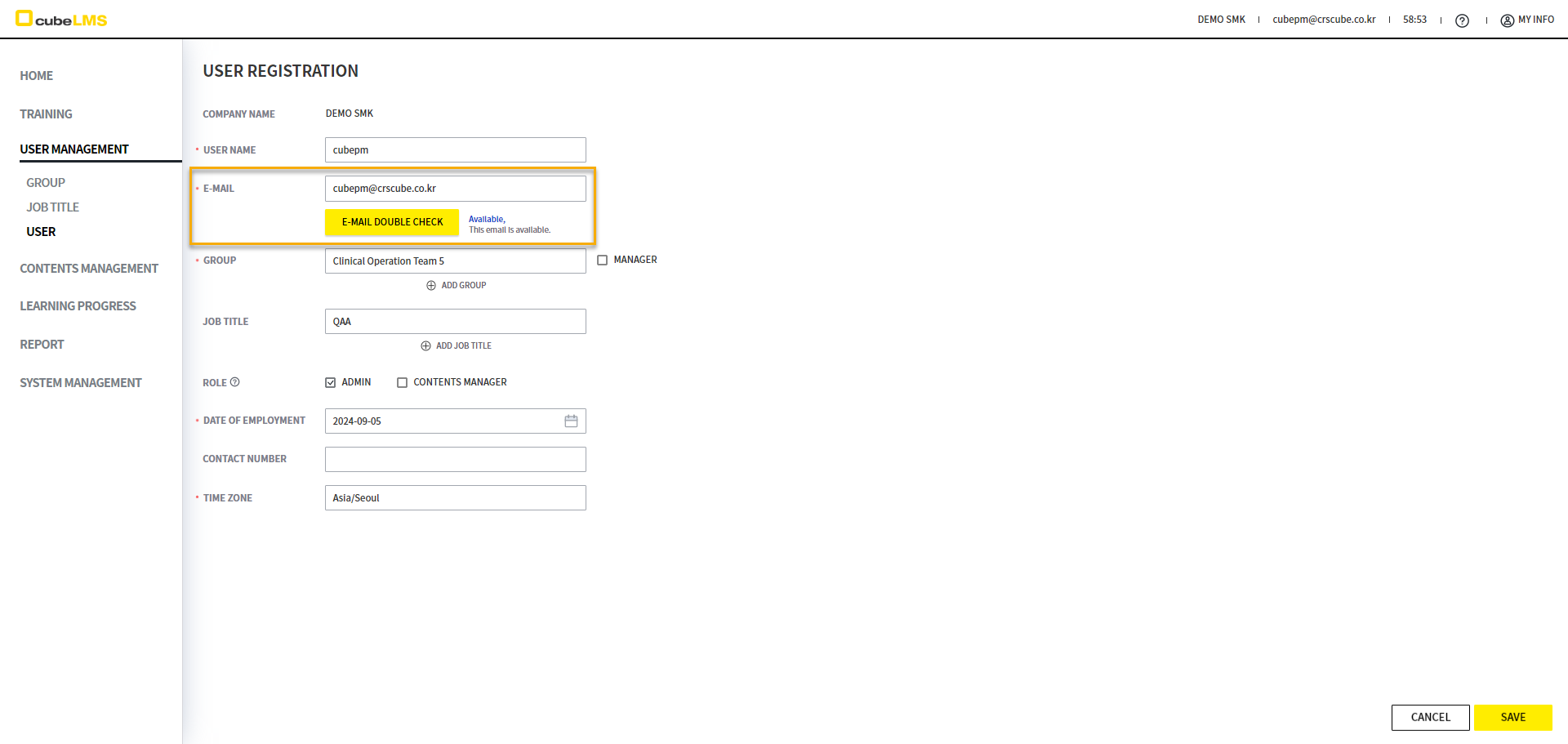Uncheck the ADMIN role checkbox
Viewport: 1568px width, 744px height.
click(x=331, y=383)
